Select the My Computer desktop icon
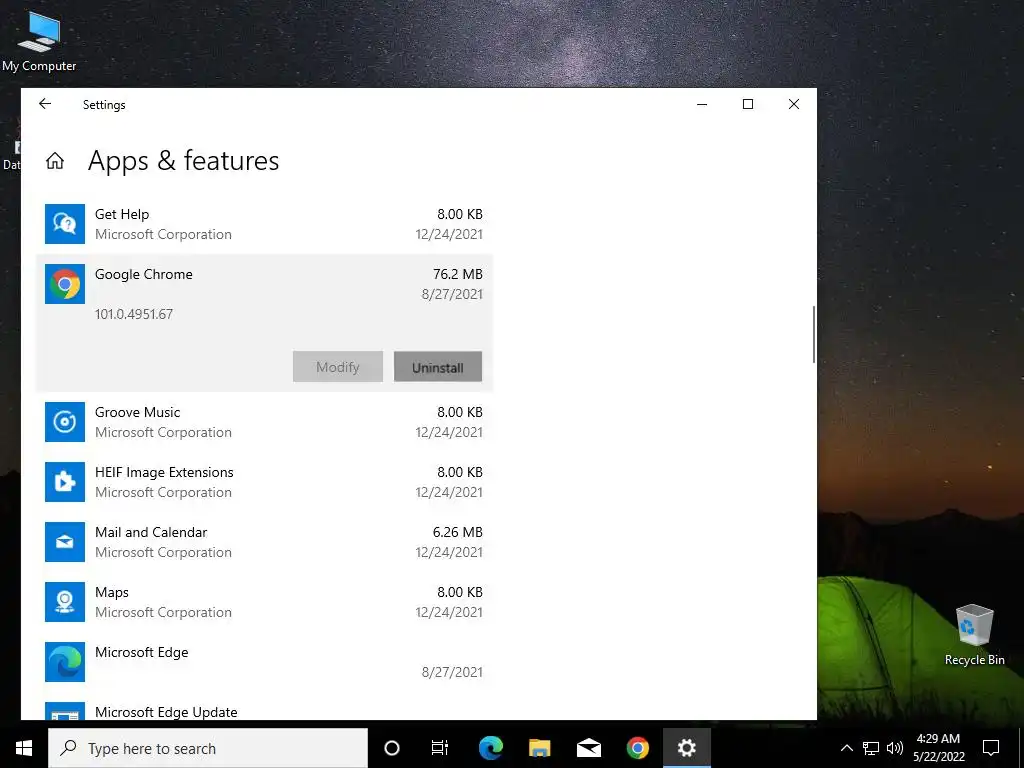This screenshot has width=1024, height=768. 39,41
